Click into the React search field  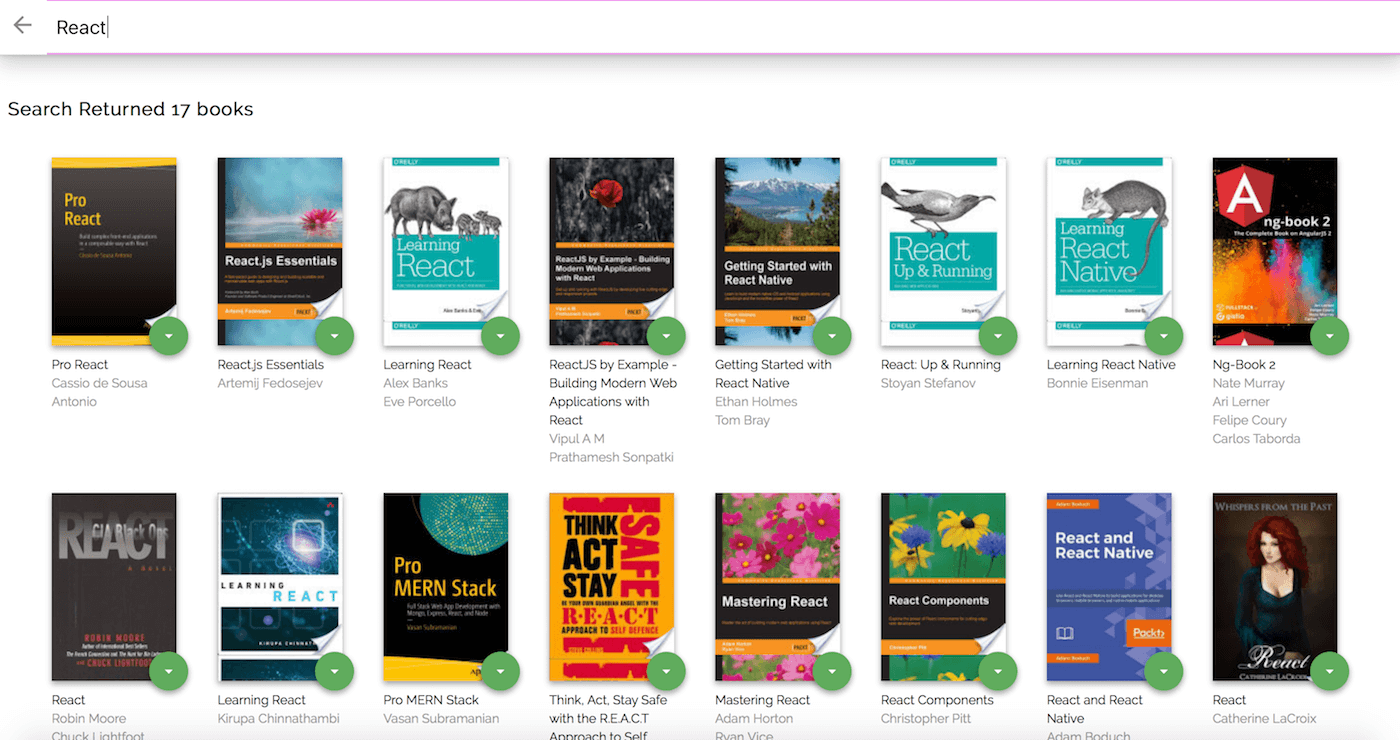[x=722, y=27]
